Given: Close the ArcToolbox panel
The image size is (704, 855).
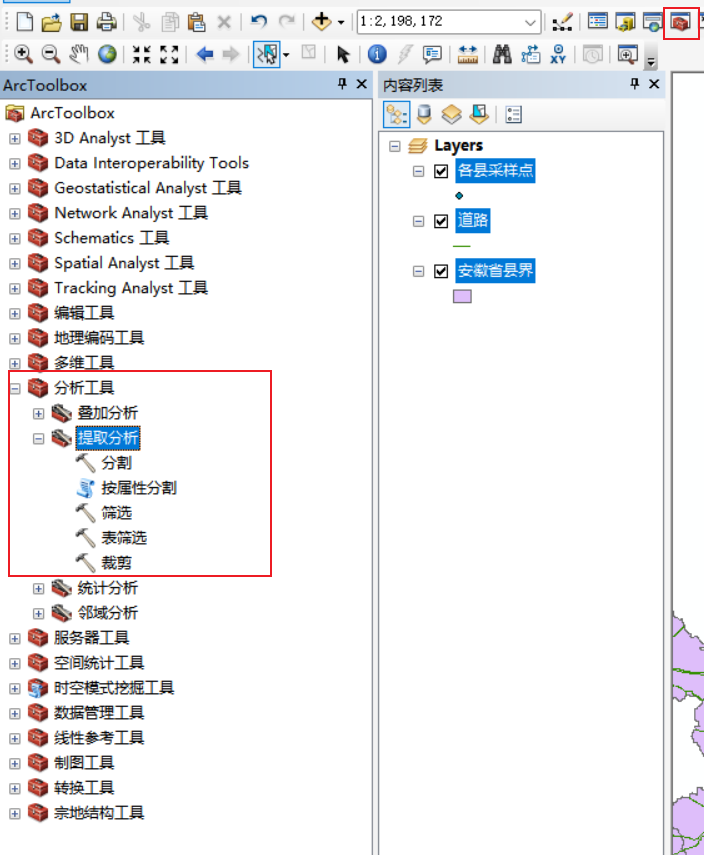Looking at the screenshot, I should [x=362, y=84].
